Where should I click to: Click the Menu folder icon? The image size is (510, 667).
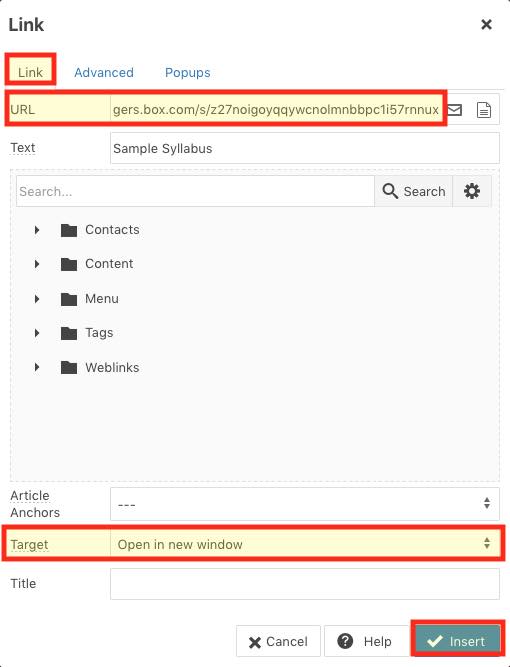(68, 299)
